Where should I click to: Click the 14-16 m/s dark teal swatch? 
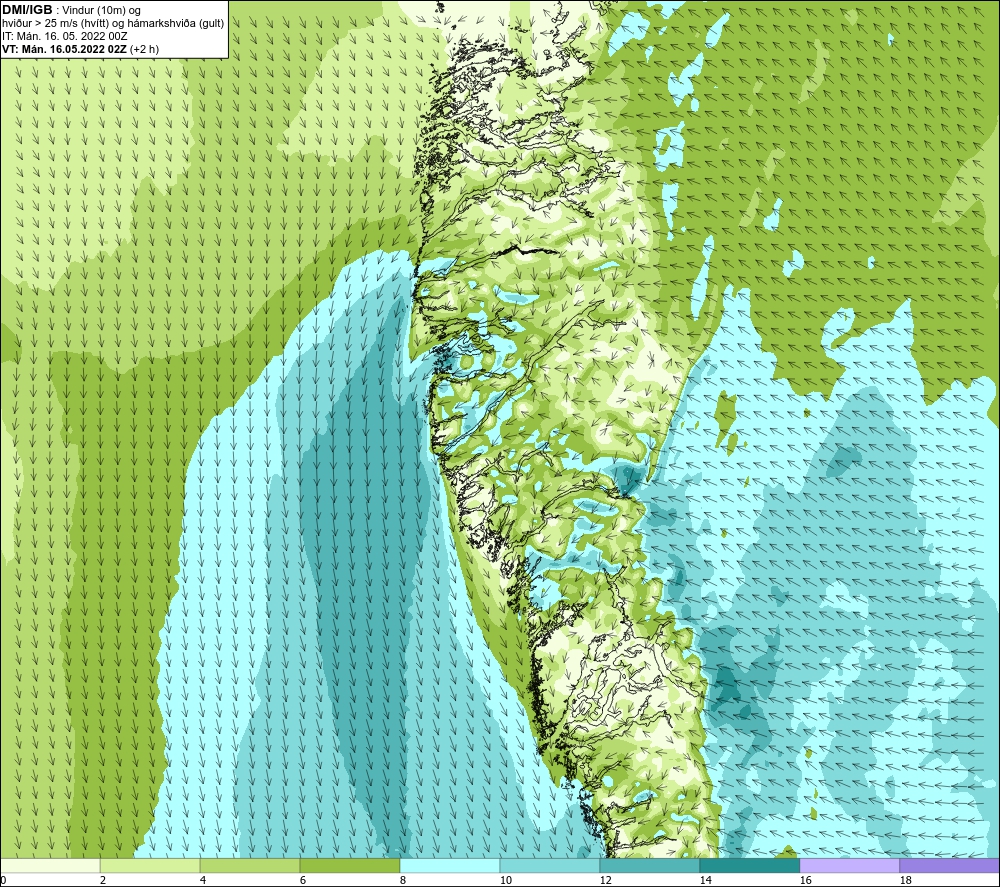[749, 865]
